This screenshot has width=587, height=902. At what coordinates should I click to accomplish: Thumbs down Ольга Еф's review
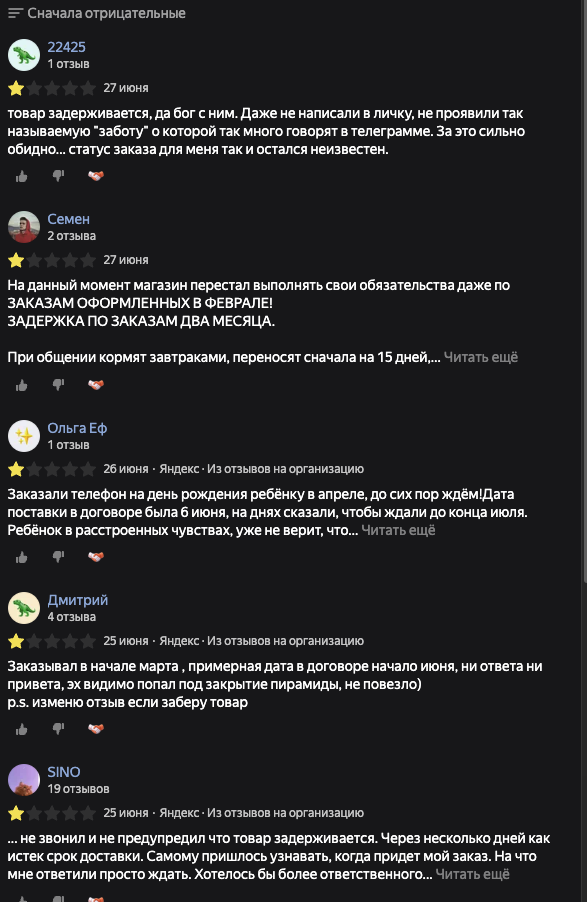[59, 557]
